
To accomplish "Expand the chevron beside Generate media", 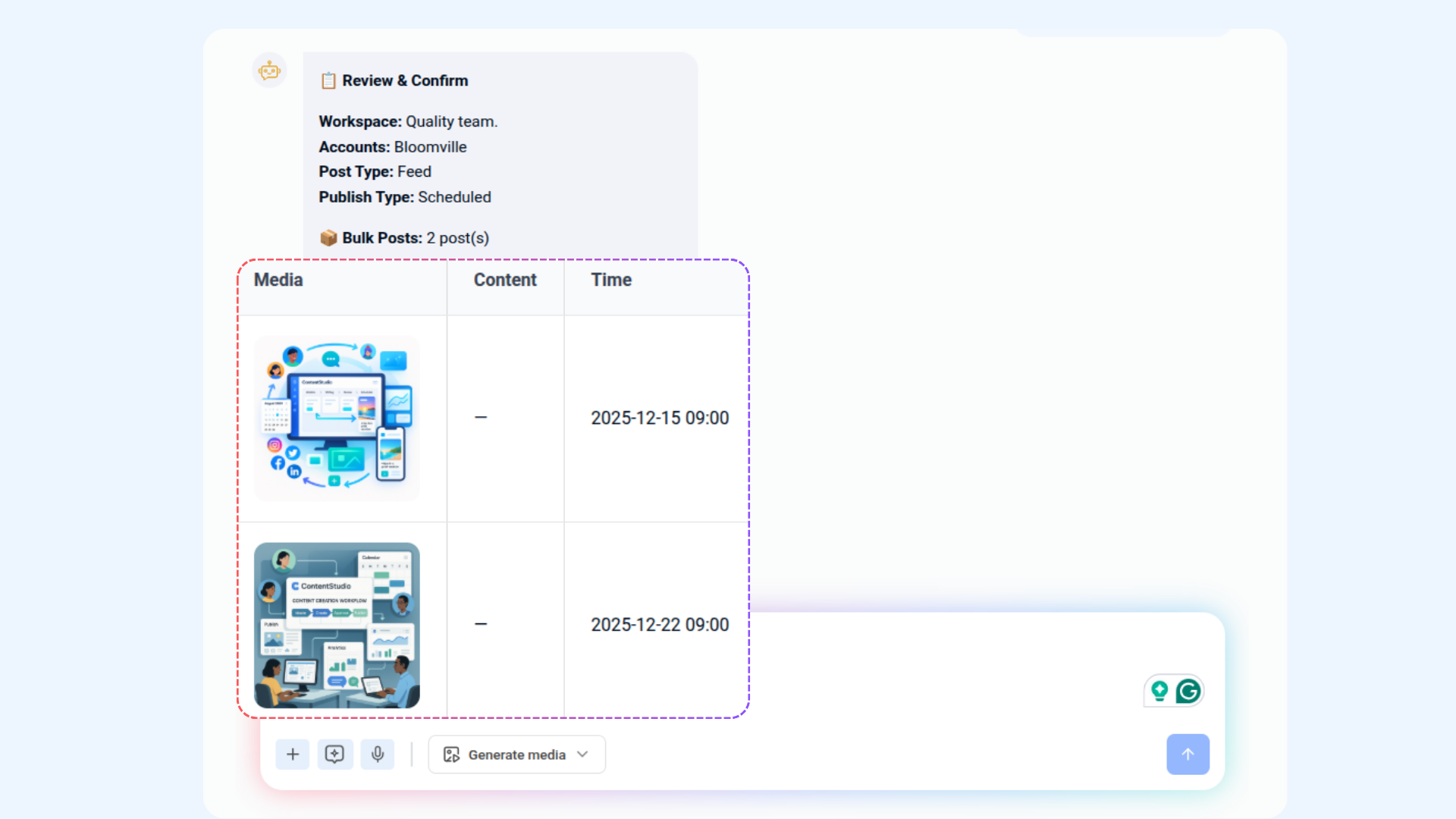I will pyautogui.click(x=582, y=755).
